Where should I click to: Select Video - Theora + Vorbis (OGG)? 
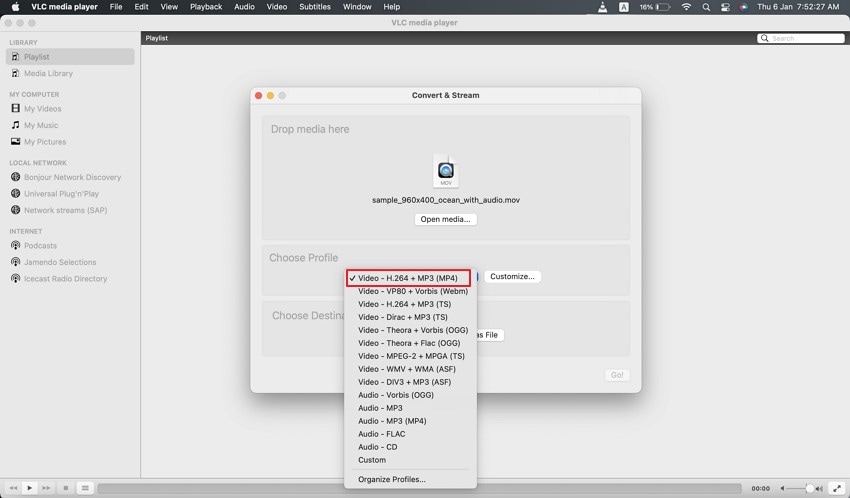[411, 330]
